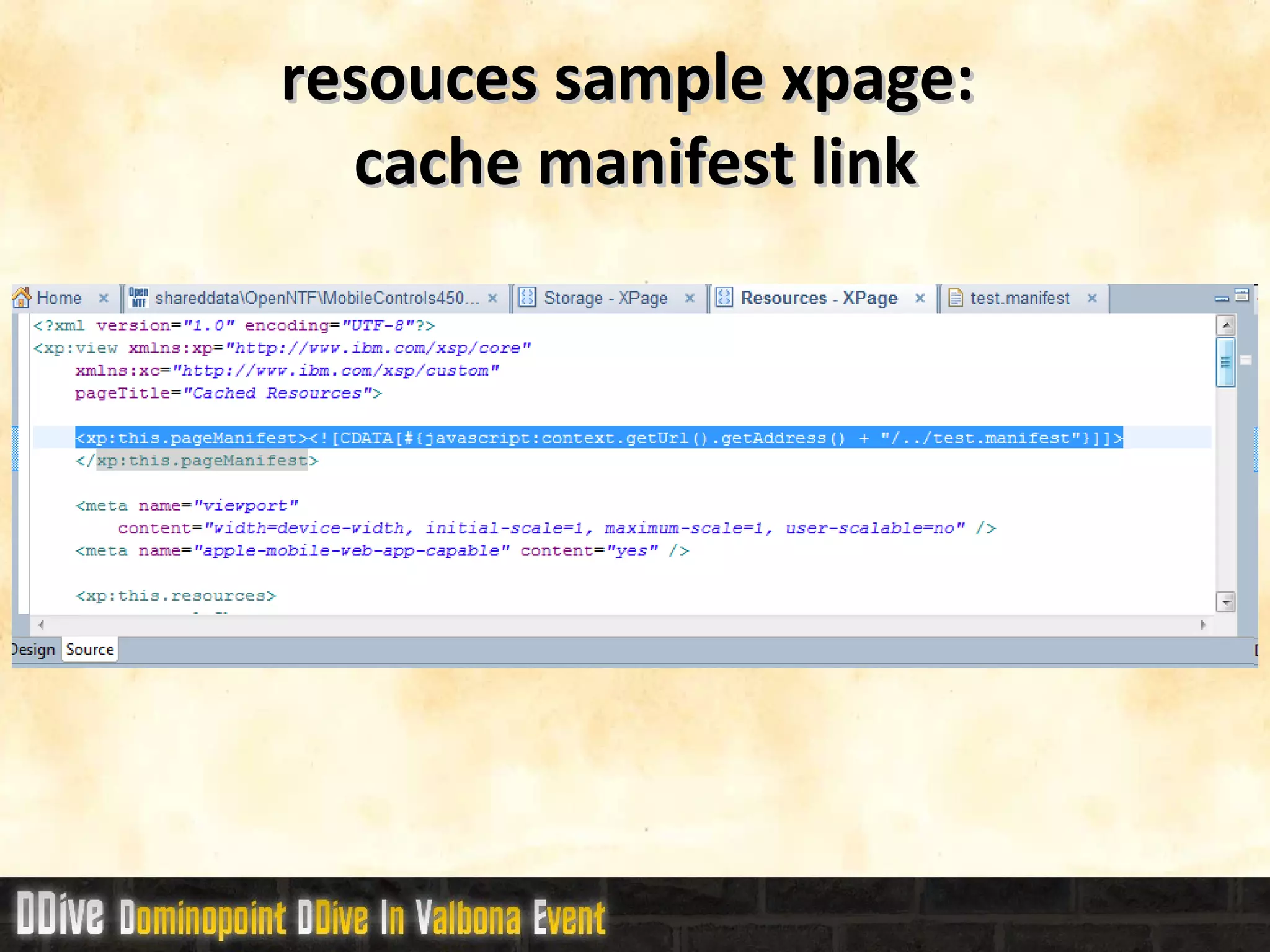This screenshot has width=1270, height=952.
Task: Click the Resources XPage icon
Action: tap(724, 297)
